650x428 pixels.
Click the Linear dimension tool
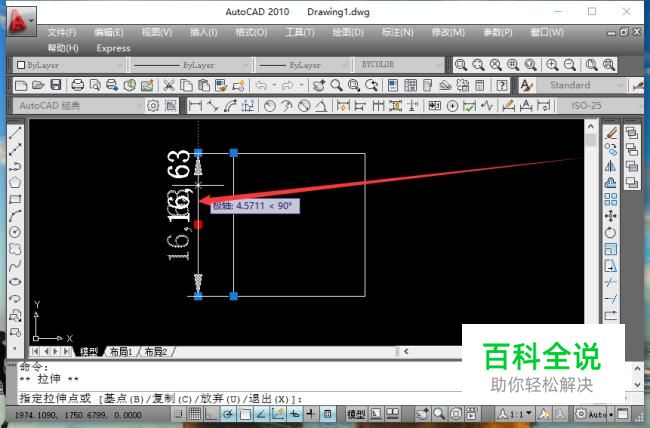pyautogui.click(x=195, y=106)
